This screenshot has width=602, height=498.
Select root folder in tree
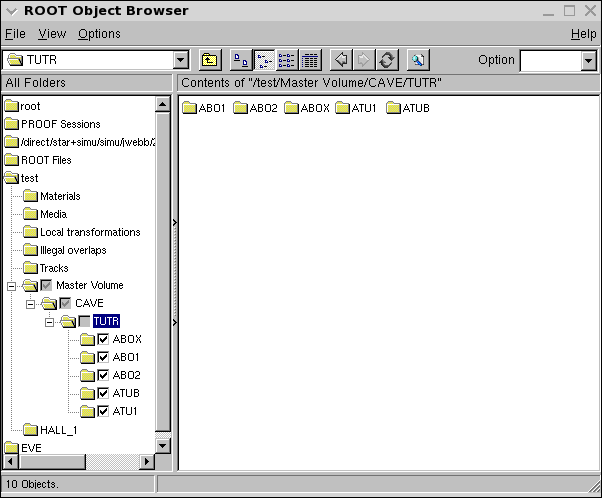[22, 106]
